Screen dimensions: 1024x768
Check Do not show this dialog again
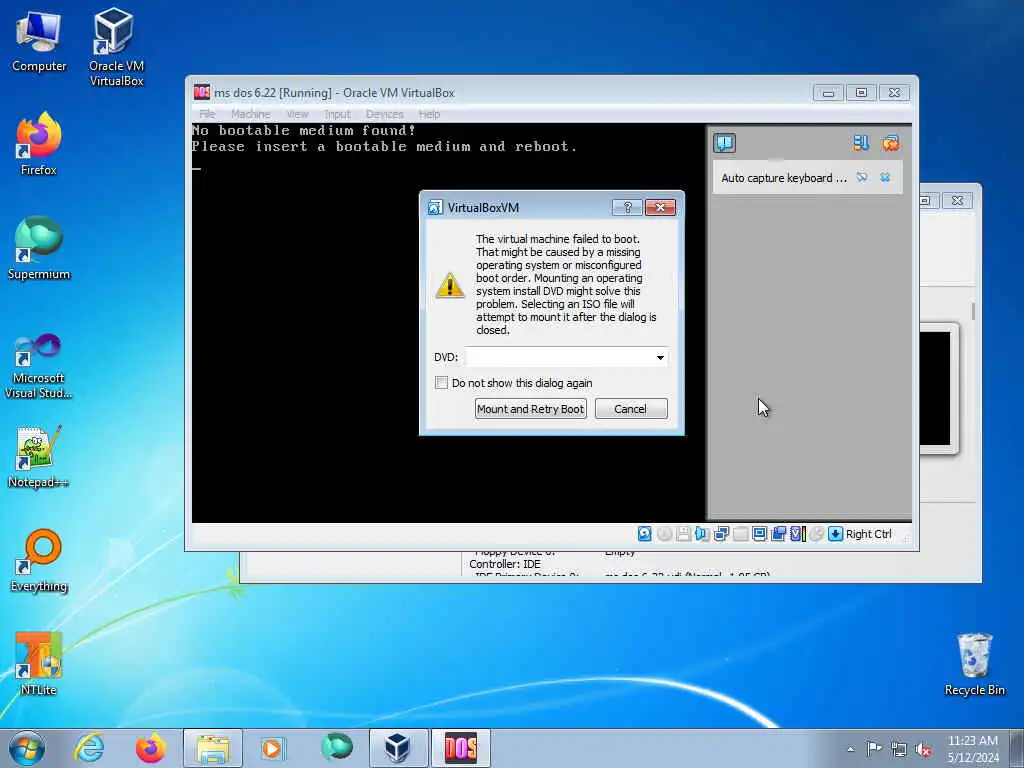441,383
